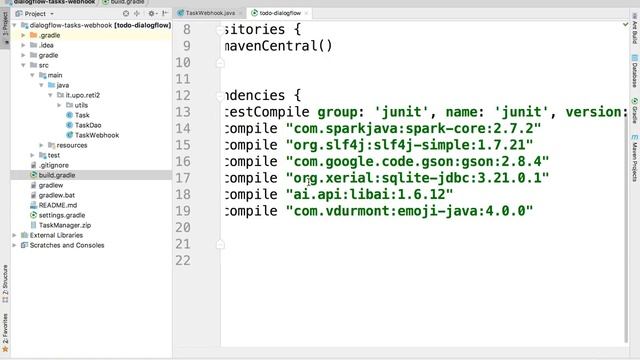
Task: Expand the resources folder
Action: tap(41, 145)
